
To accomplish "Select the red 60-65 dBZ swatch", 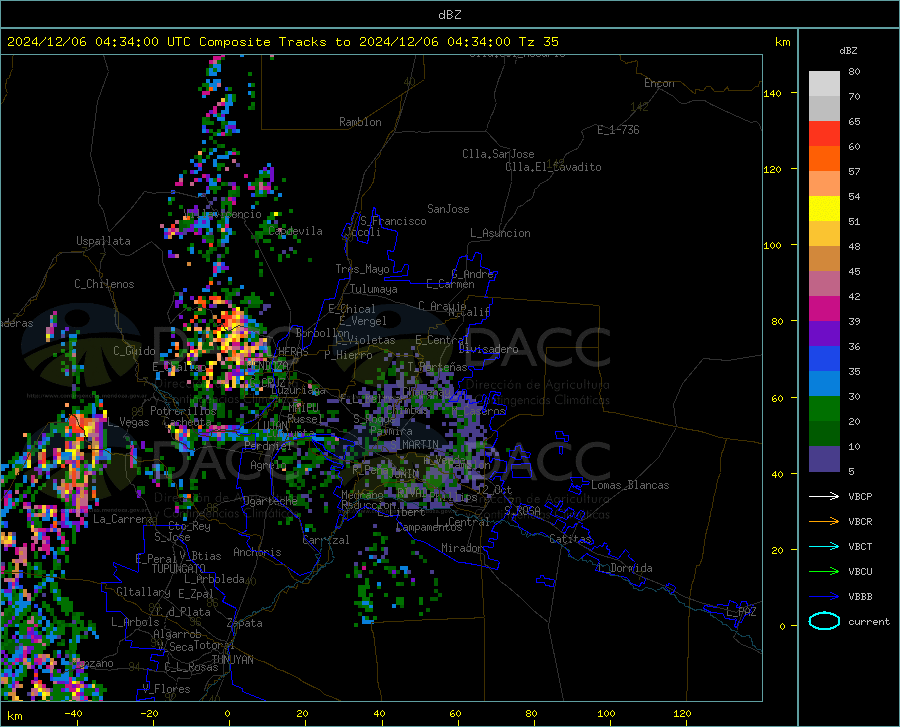I will tap(824, 134).
